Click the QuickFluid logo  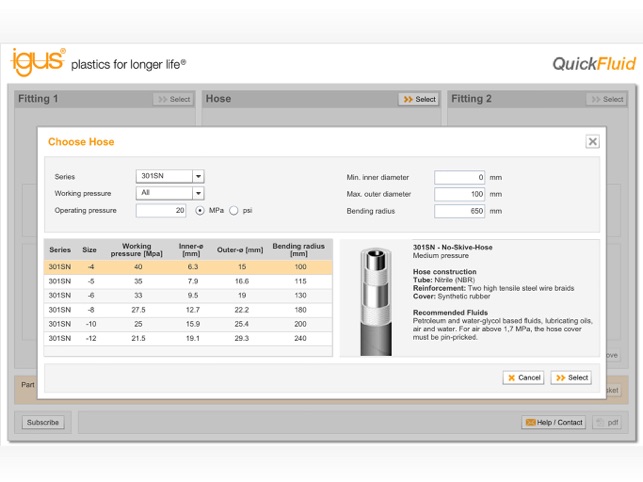[593, 64]
